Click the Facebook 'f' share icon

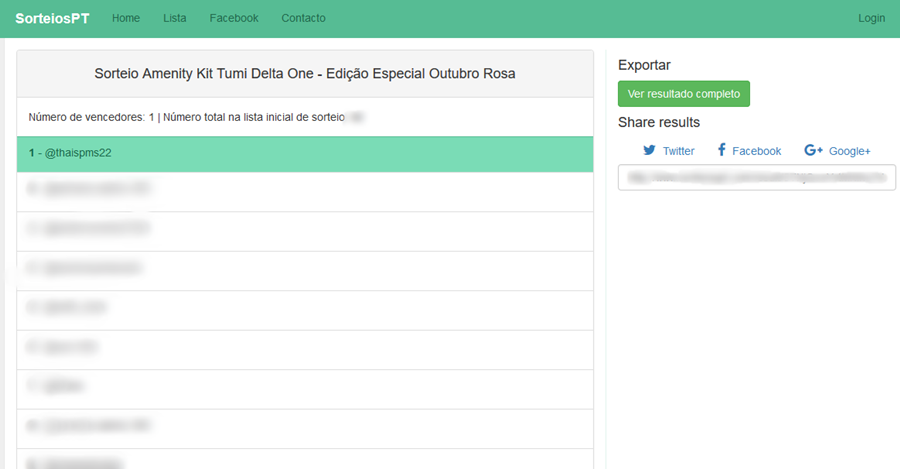(x=720, y=150)
